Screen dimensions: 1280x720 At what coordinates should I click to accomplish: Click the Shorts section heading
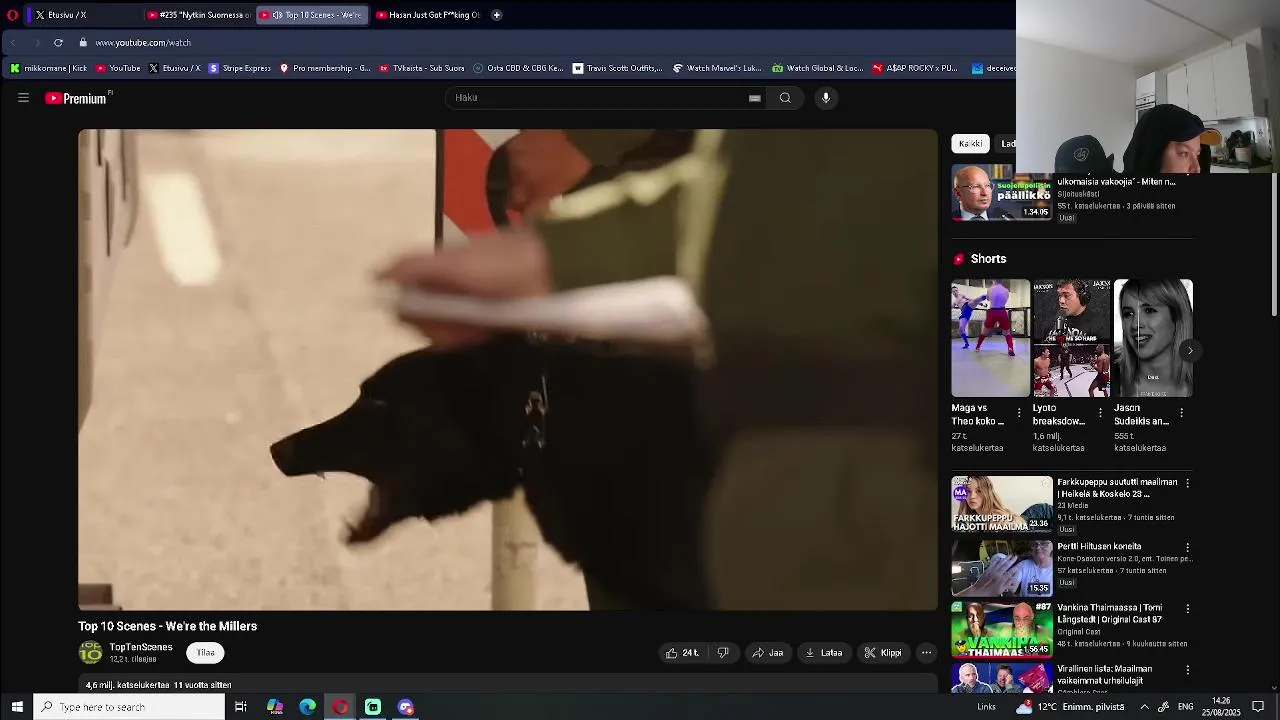(988, 259)
